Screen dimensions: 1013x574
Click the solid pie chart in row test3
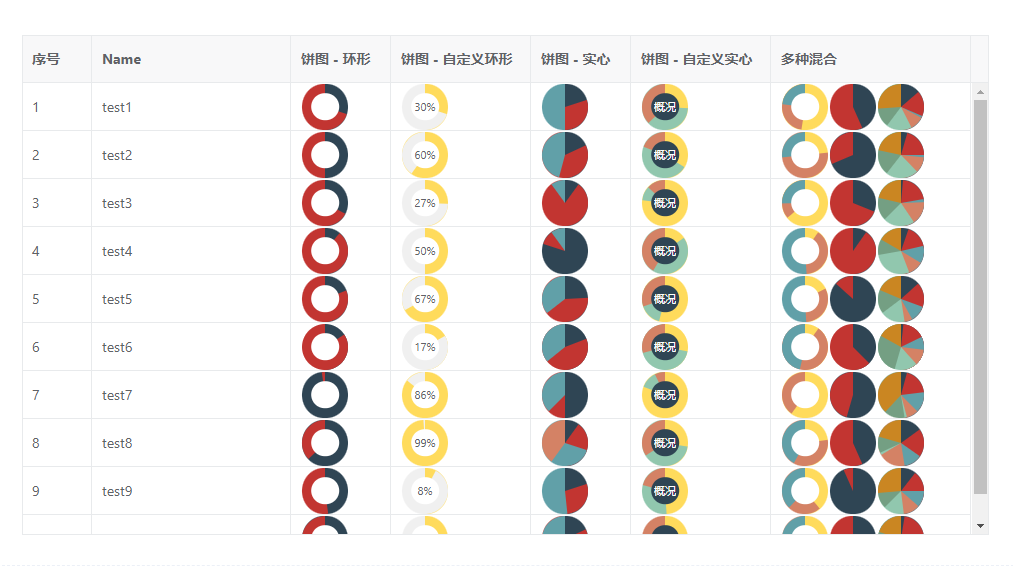pyautogui.click(x=565, y=203)
